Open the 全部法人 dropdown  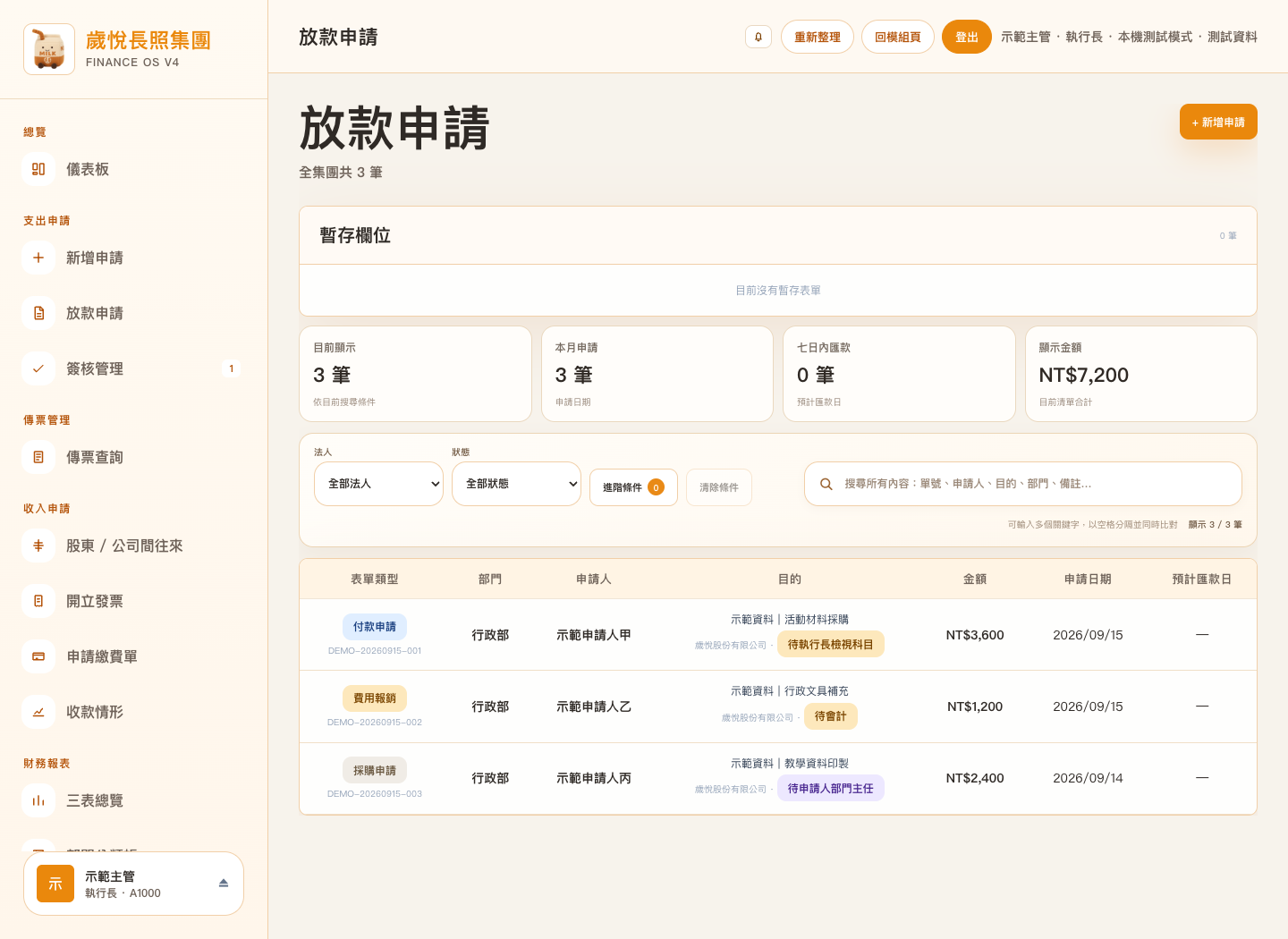[x=378, y=484]
